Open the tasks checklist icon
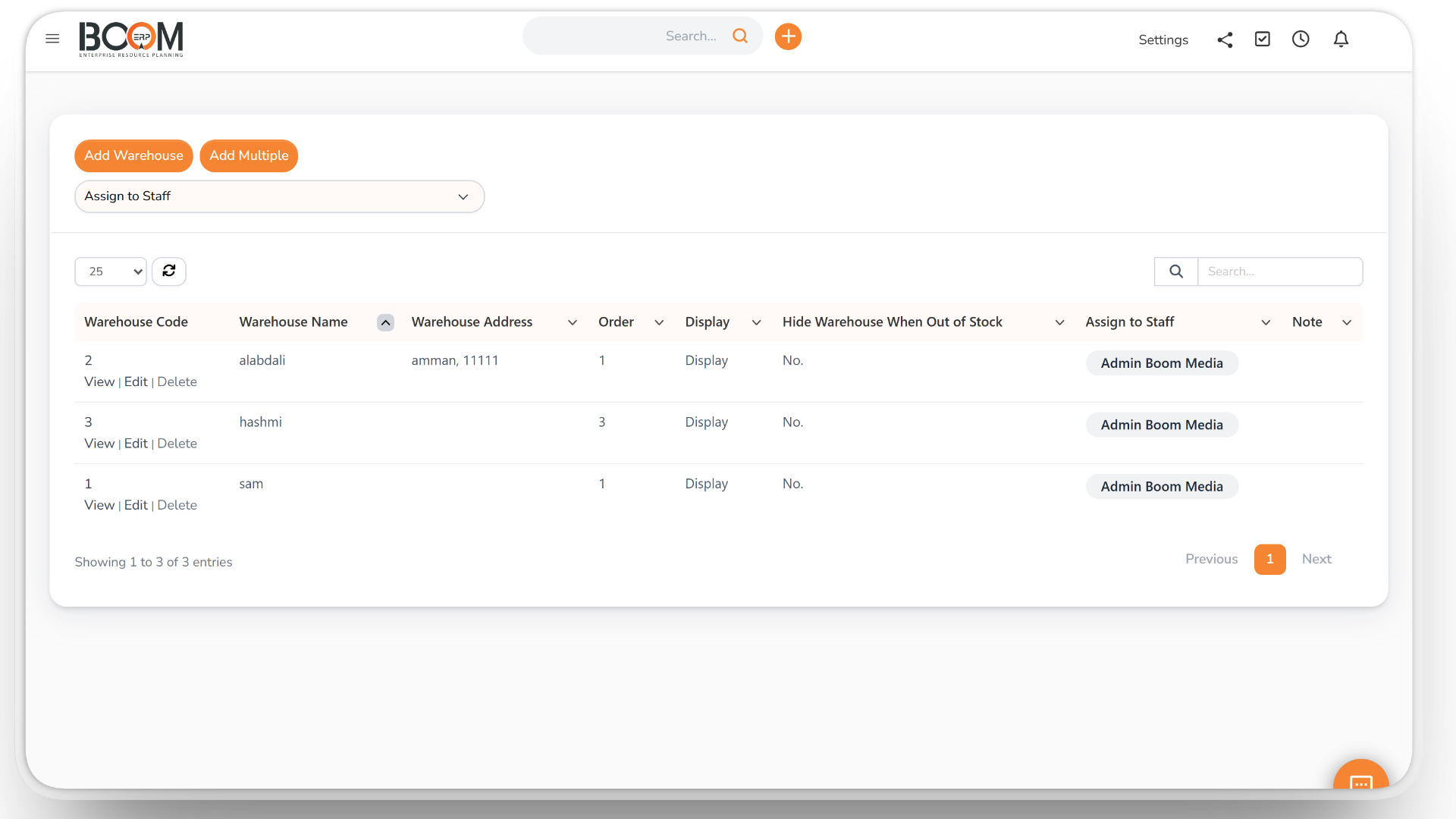The image size is (1456, 819). (1263, 39)
